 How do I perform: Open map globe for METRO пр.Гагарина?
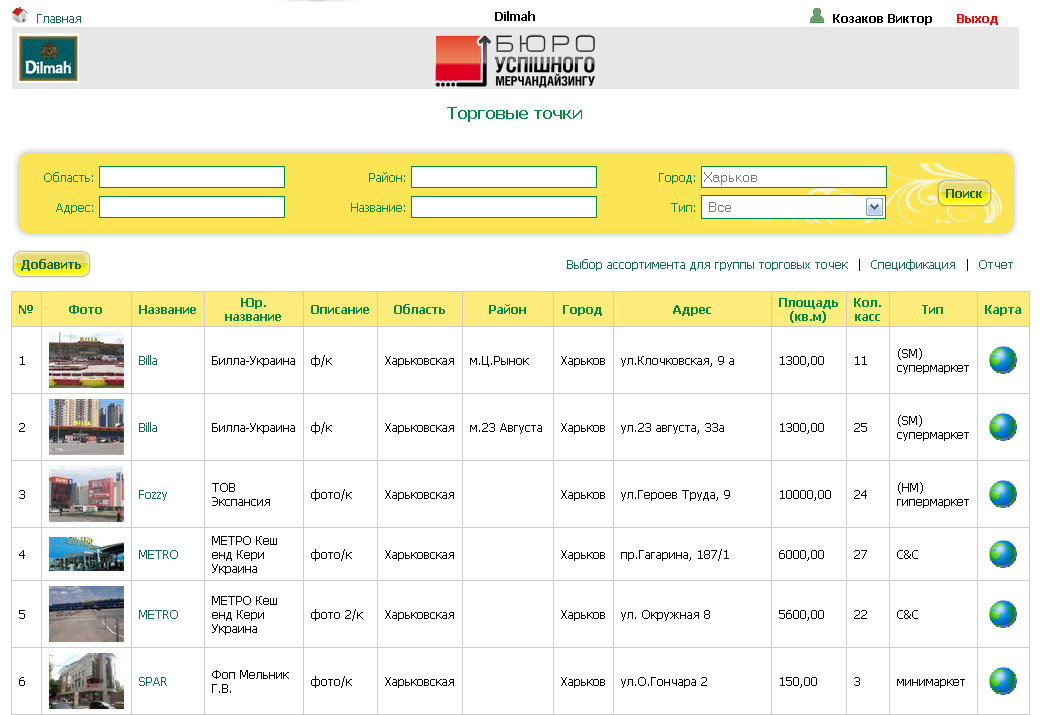click(1002, 554)
